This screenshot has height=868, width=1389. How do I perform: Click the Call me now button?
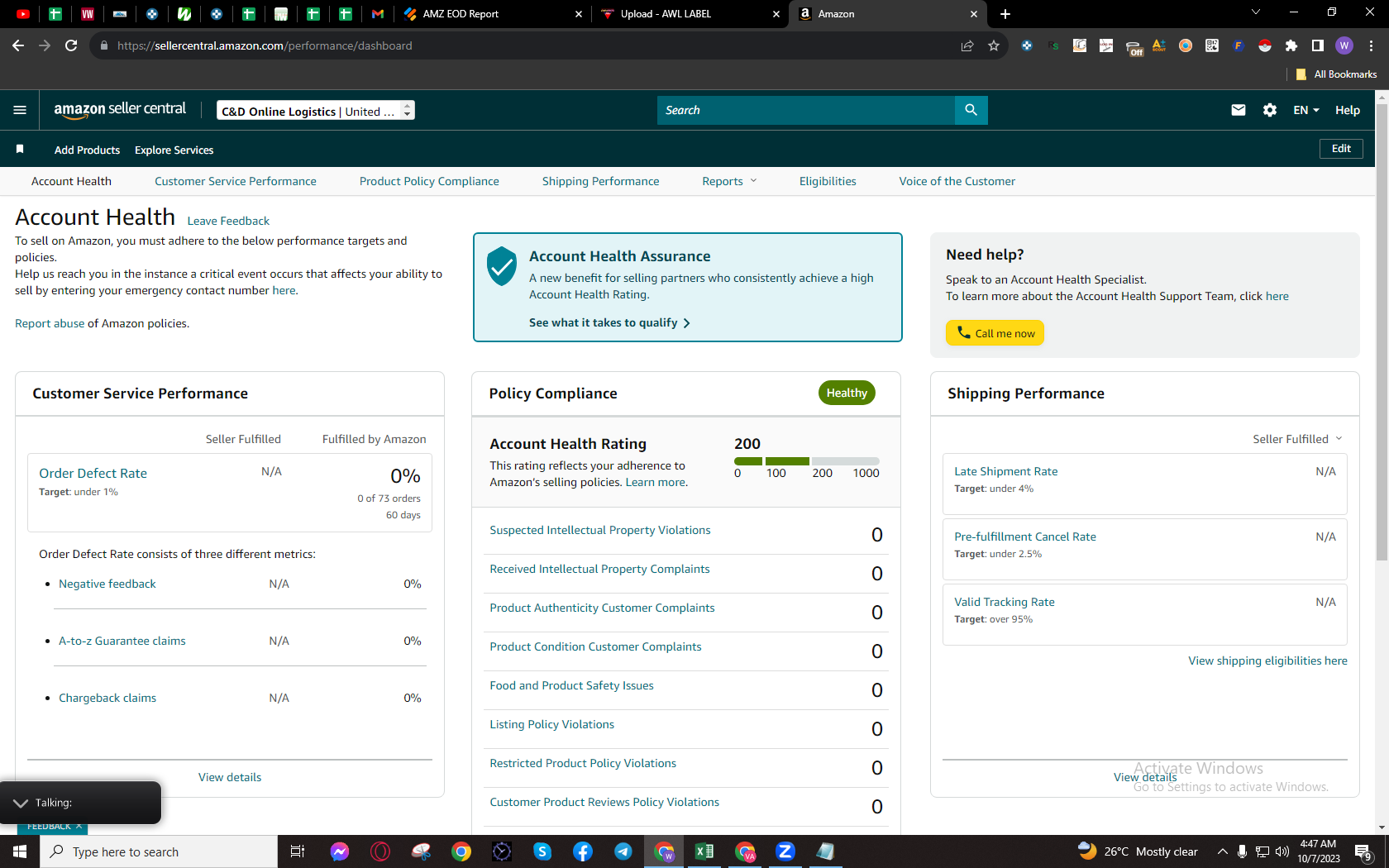point(995,333)
